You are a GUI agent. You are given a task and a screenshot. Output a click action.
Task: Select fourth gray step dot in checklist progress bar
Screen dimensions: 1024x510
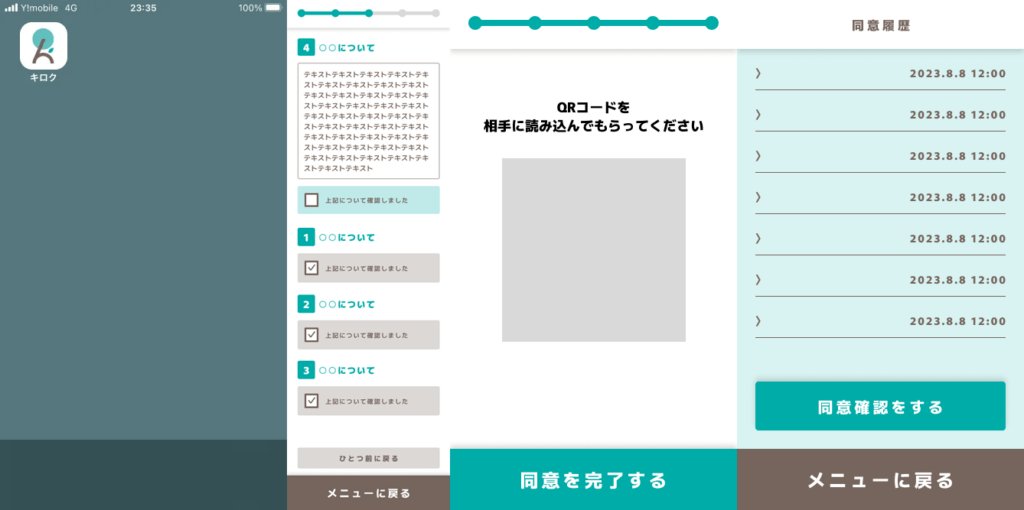pos(402,13)
